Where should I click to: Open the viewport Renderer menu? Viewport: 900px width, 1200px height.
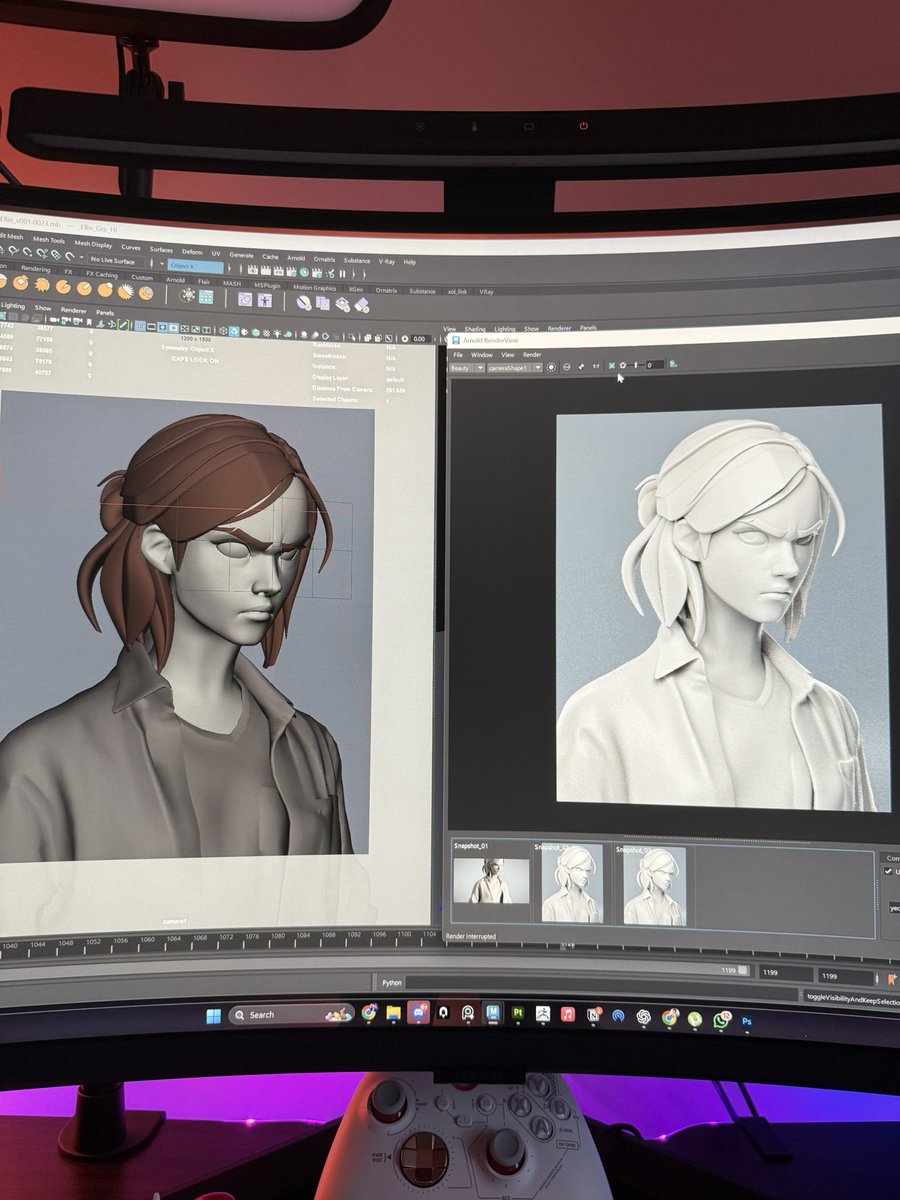click(x=73, y=310)
